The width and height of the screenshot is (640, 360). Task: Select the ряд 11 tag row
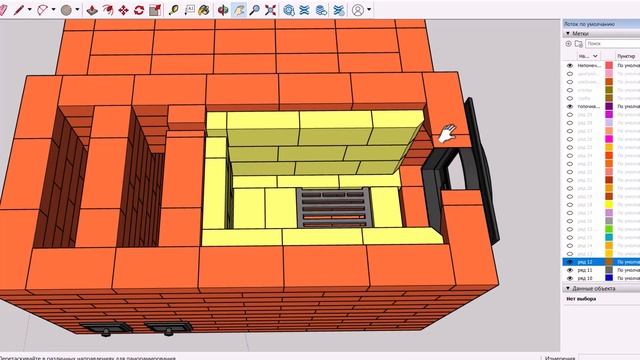(x=601, y=270)
